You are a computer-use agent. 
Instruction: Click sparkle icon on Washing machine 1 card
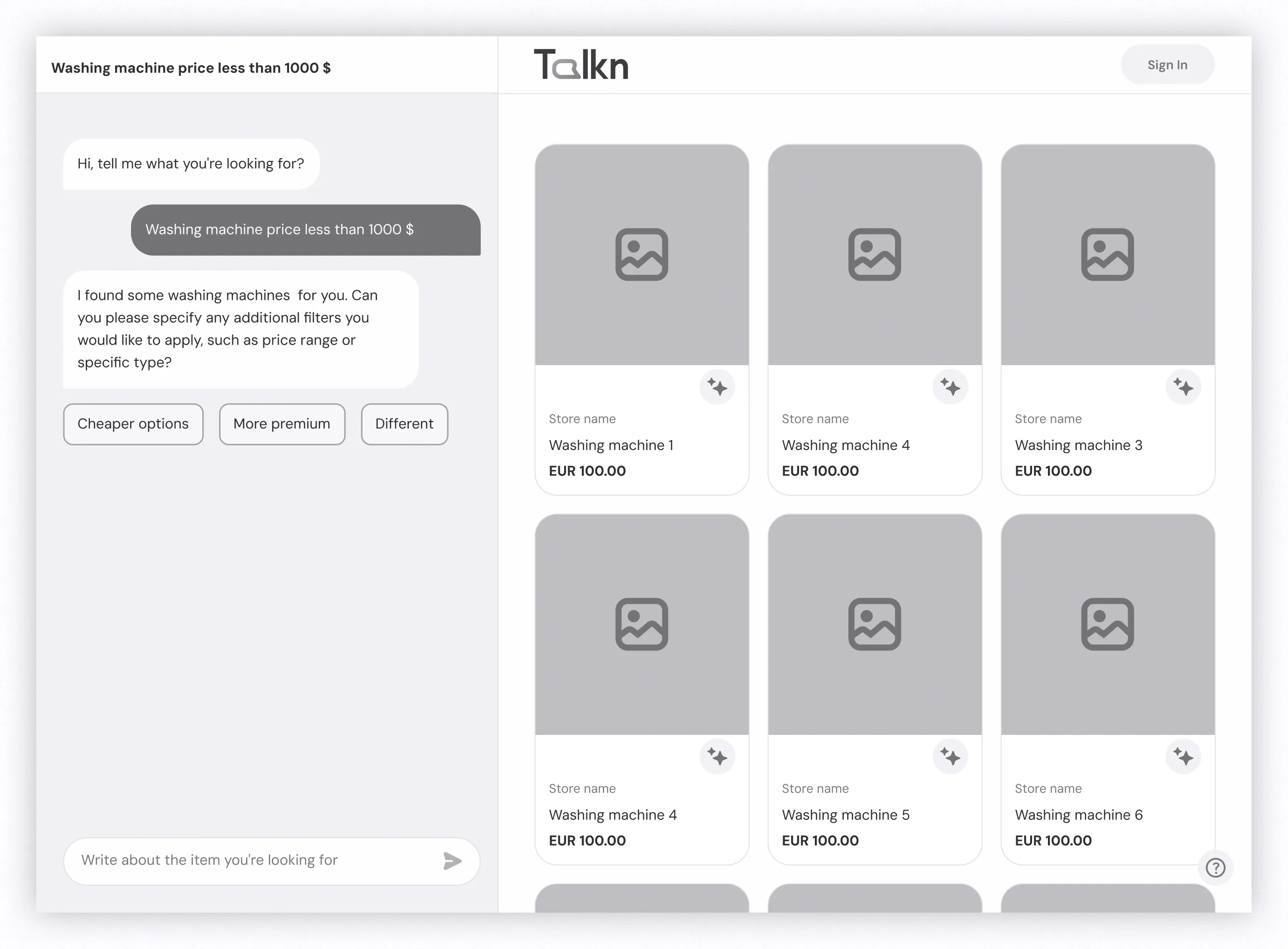click(717, 387)
